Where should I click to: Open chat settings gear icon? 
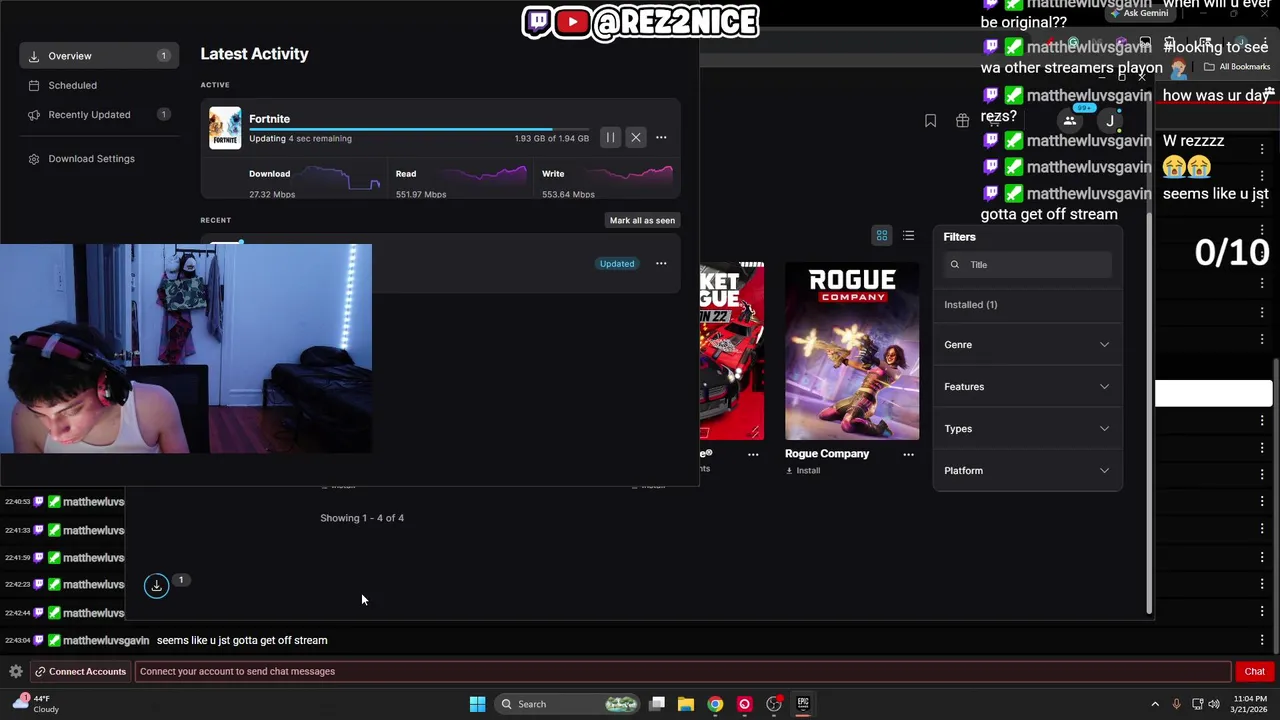pyautogui.click(x=15, y=672)
